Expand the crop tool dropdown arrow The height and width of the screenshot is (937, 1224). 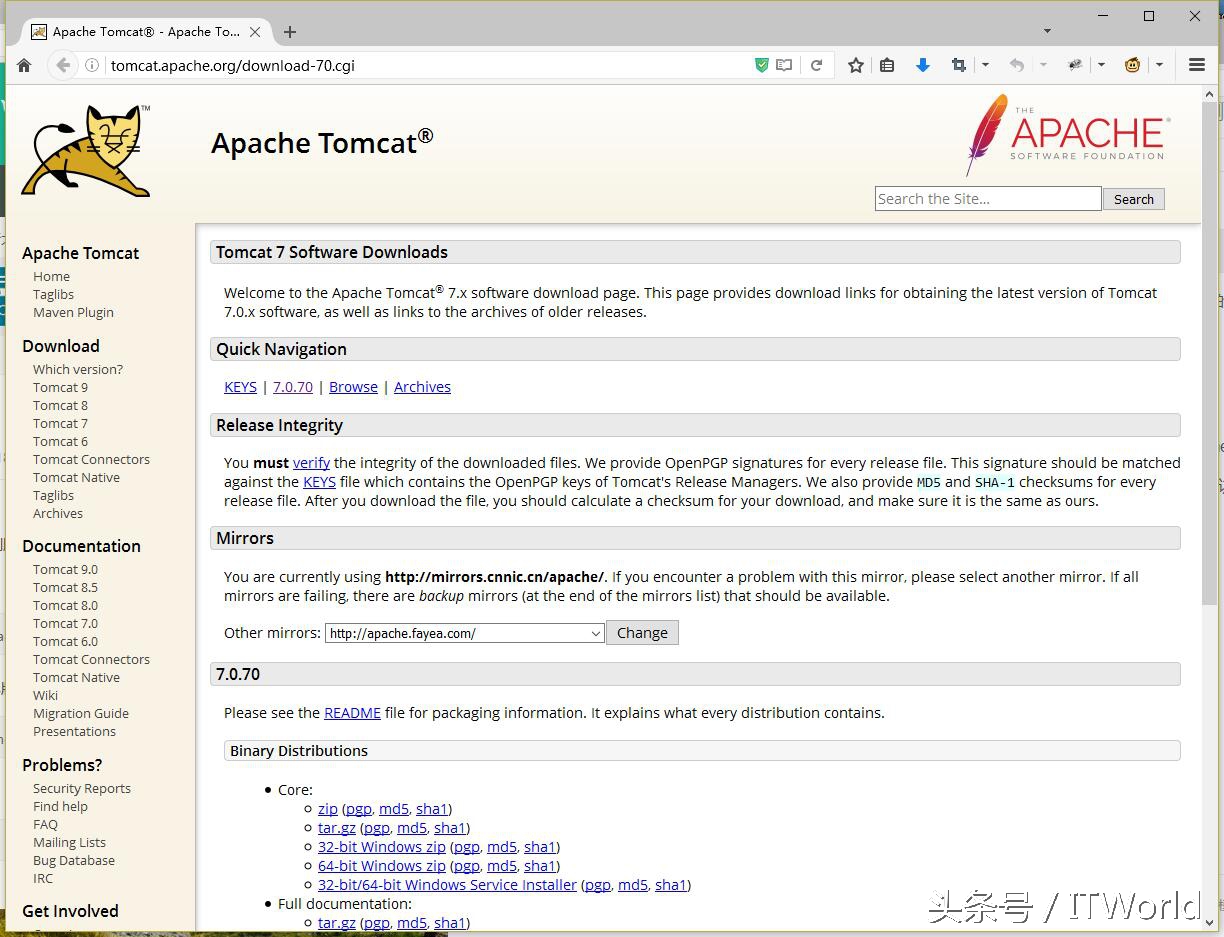[985, 65]
